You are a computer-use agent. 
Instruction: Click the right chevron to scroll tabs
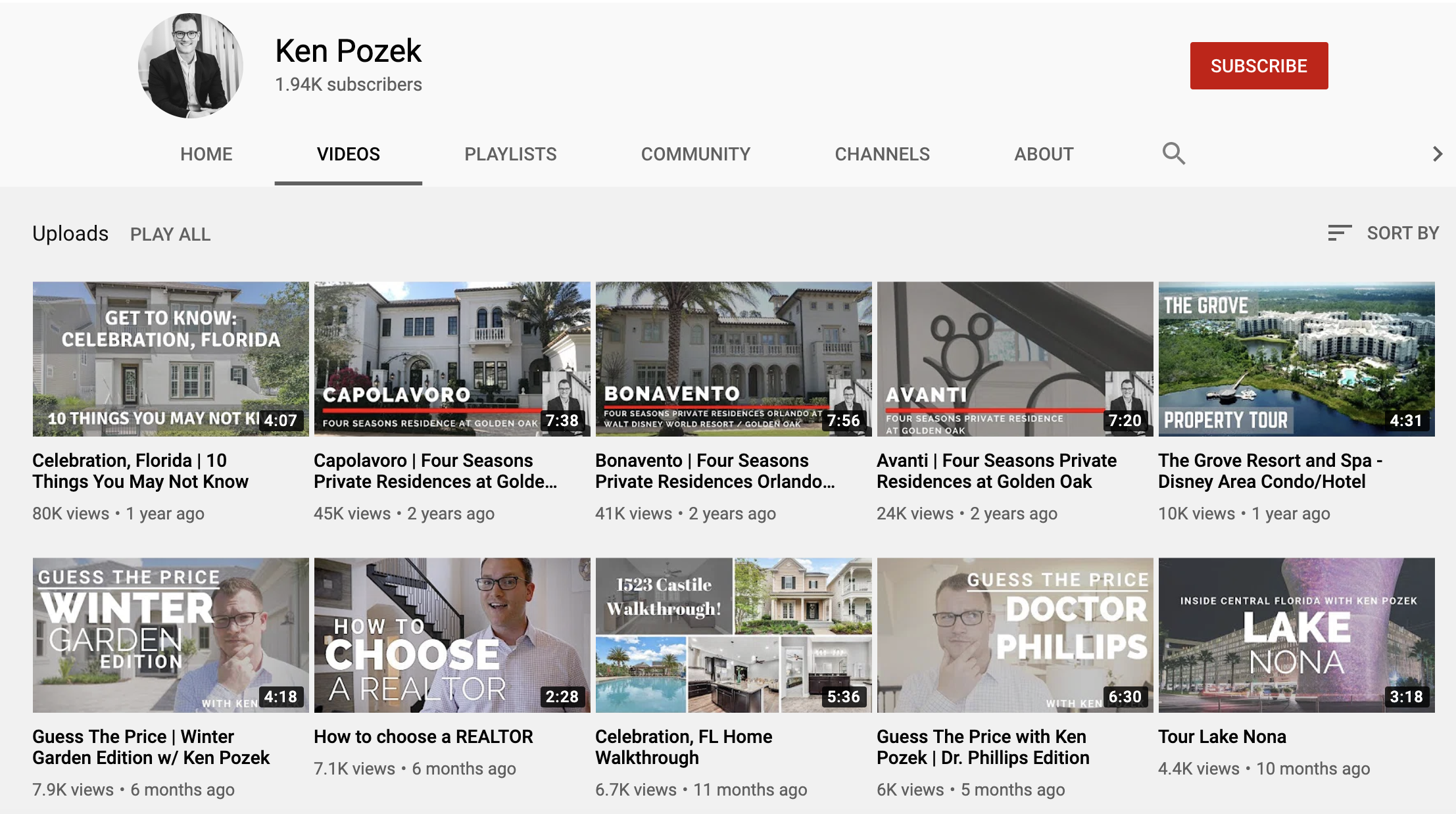coord(1438,154)
